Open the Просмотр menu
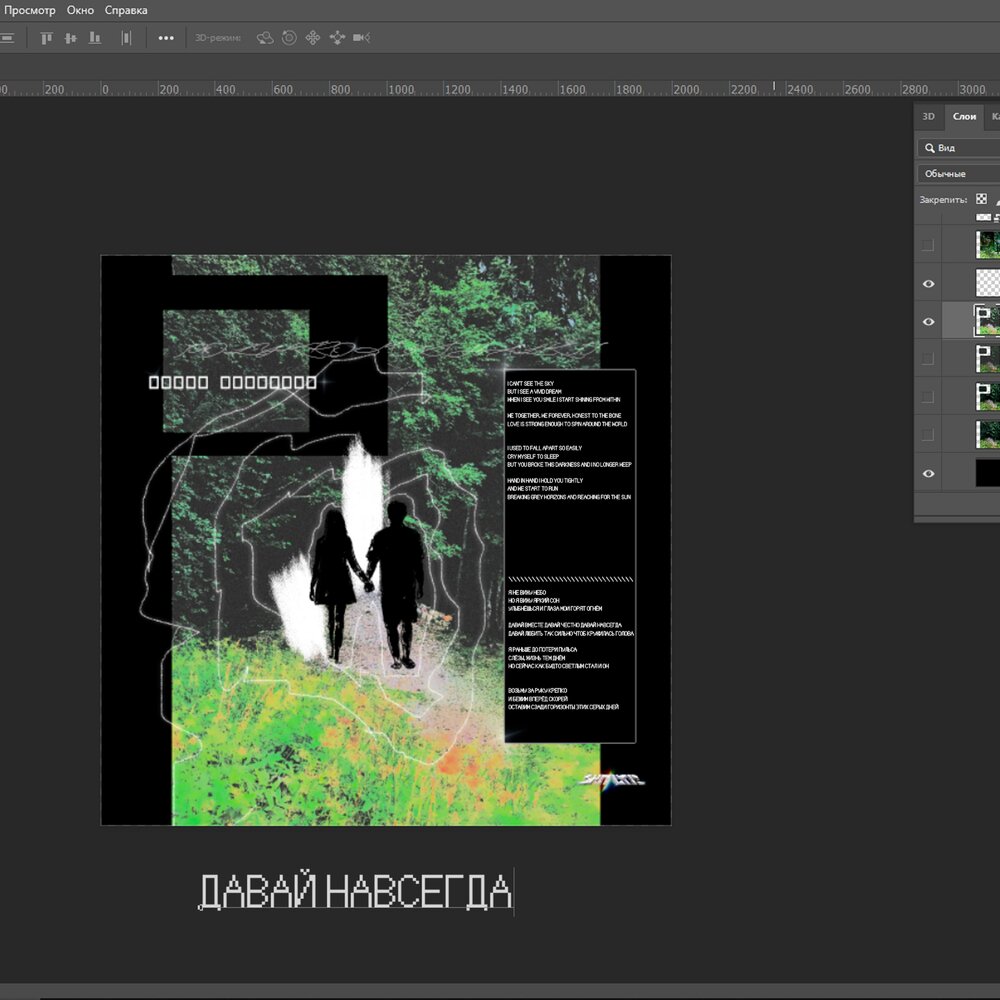This screenshot has width=1000, height=1000. pos(29,10)
